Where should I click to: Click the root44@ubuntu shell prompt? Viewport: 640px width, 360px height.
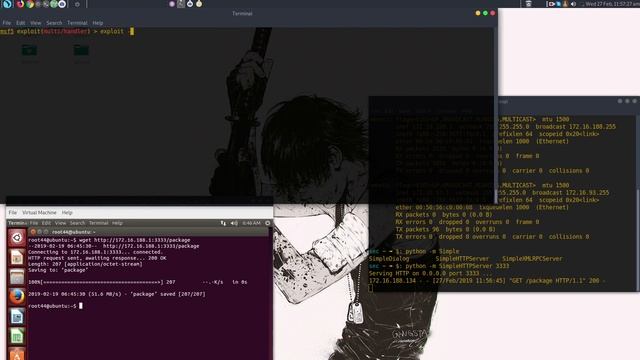pos(55,306)
